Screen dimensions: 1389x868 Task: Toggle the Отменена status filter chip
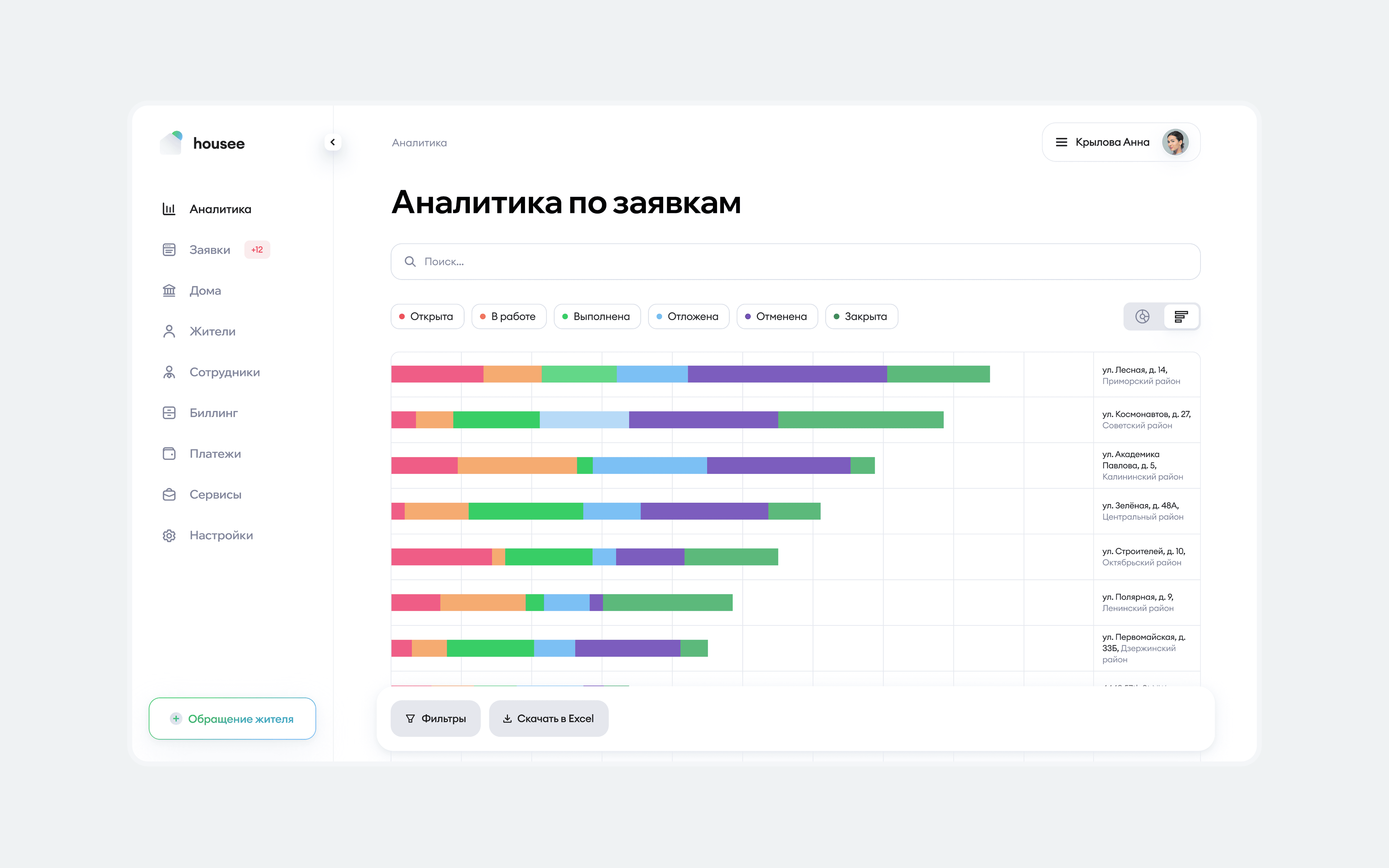[777, 316]
